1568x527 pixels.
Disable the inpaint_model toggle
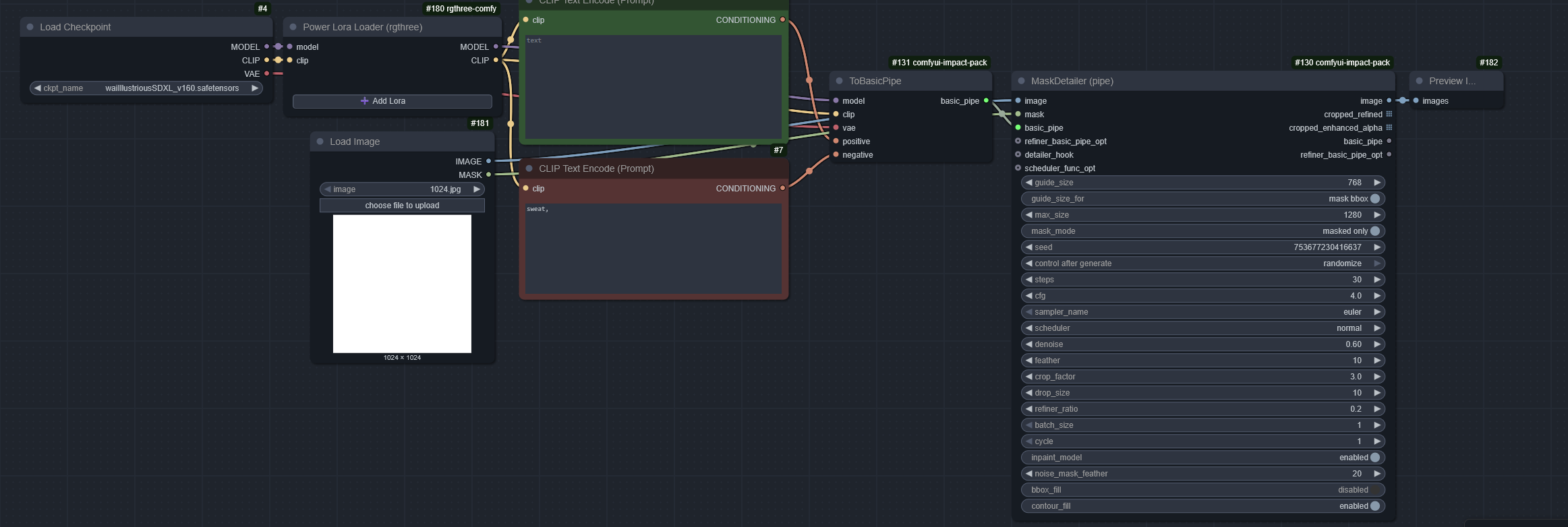[x=1374, y=458]
